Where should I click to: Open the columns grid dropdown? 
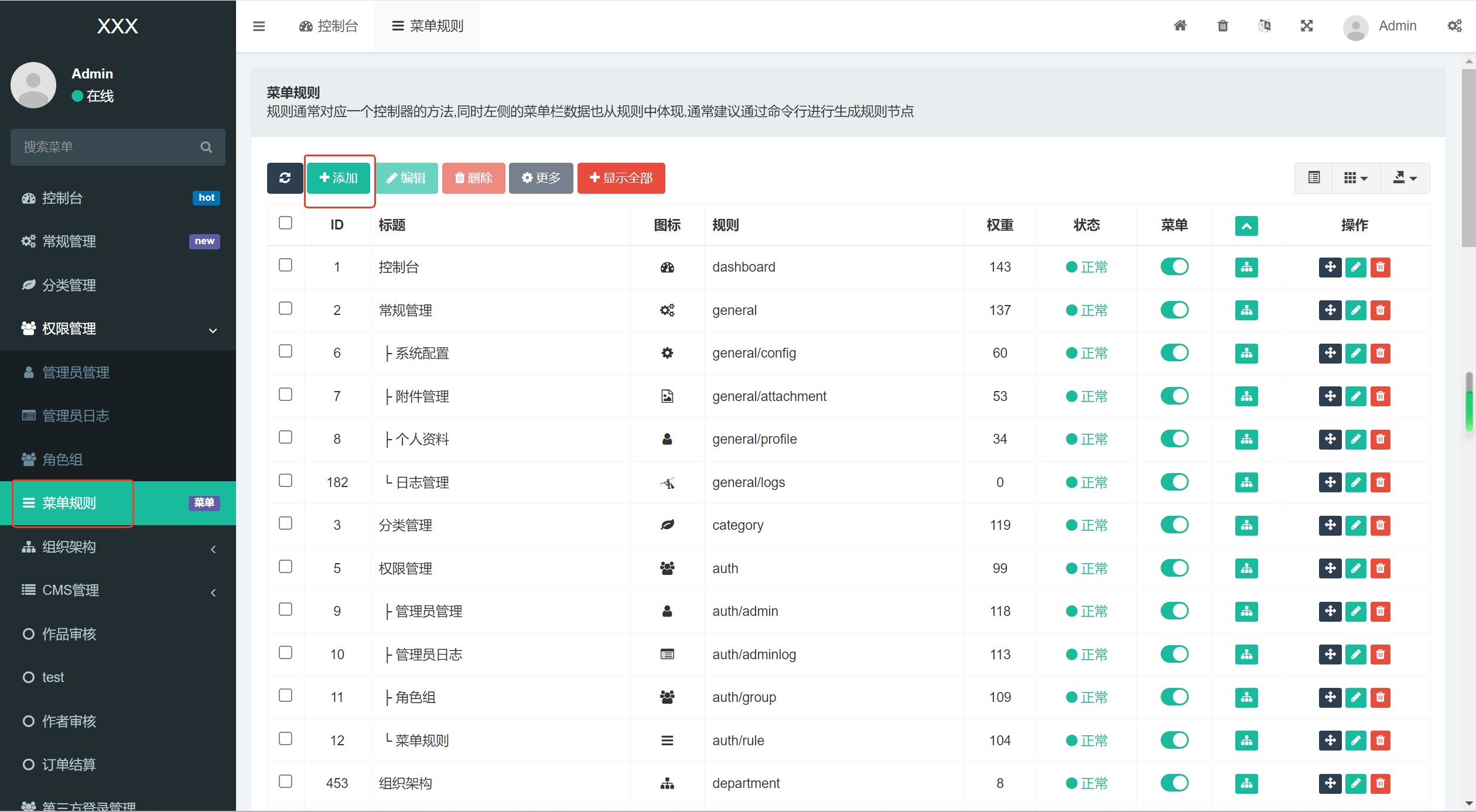coord(1355,178)
